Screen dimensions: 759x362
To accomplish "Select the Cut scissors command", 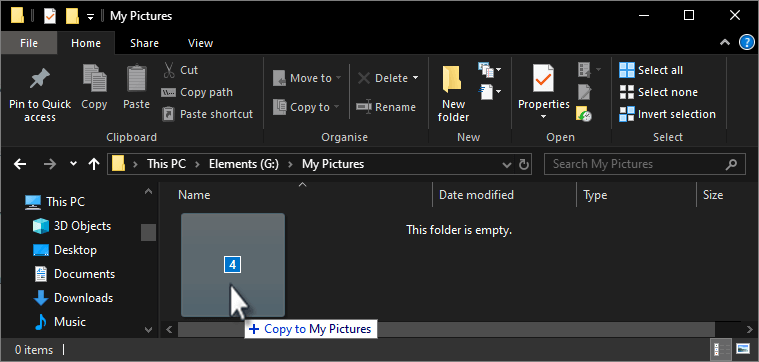I will pos(180,70).
